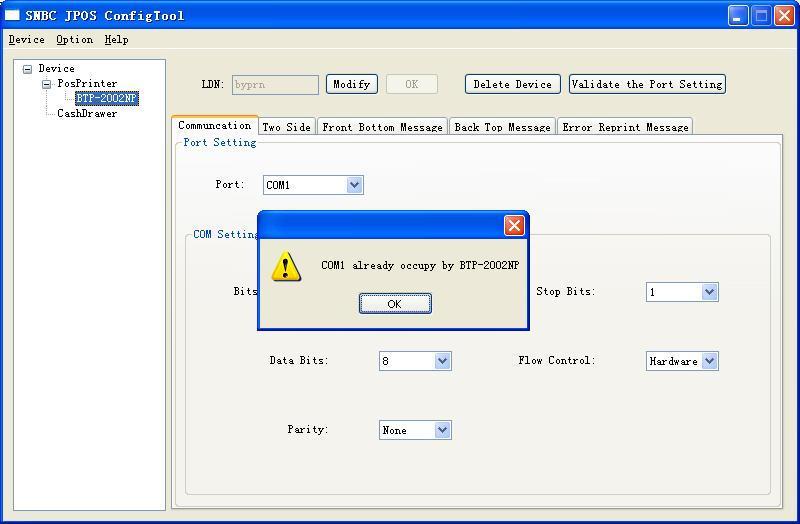Click the Device root label in tree

tap(56, 68)
